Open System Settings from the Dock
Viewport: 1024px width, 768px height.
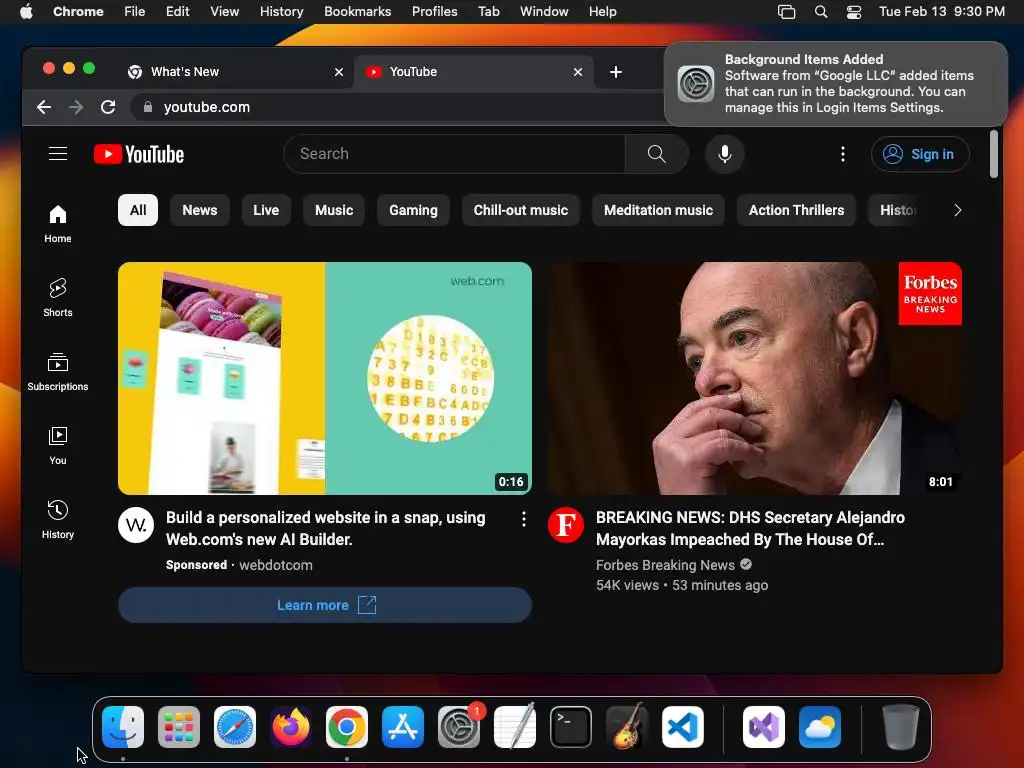pos(459,727)
